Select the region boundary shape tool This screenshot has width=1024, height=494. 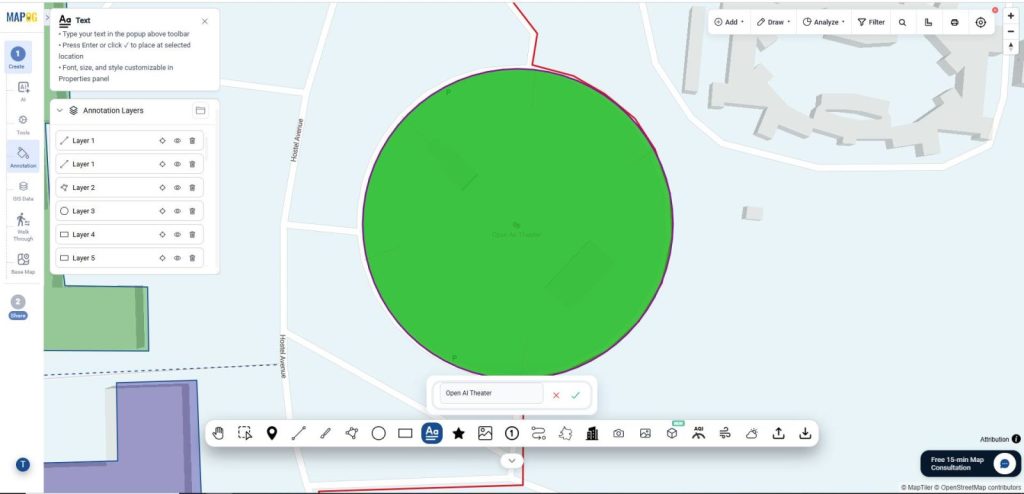(x=566, y=433)
